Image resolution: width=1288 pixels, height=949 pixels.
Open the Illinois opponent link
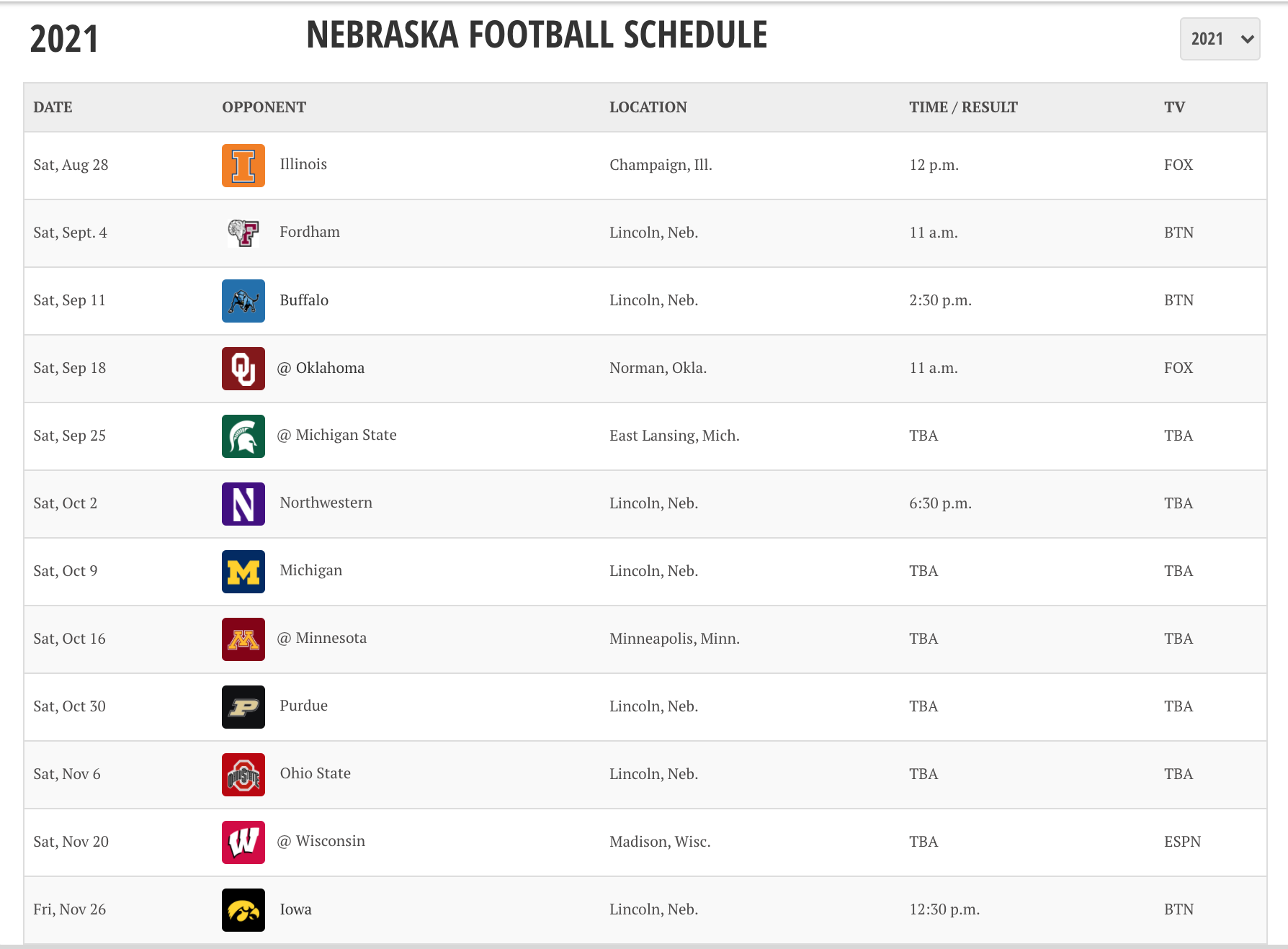[x=303, y=164]
